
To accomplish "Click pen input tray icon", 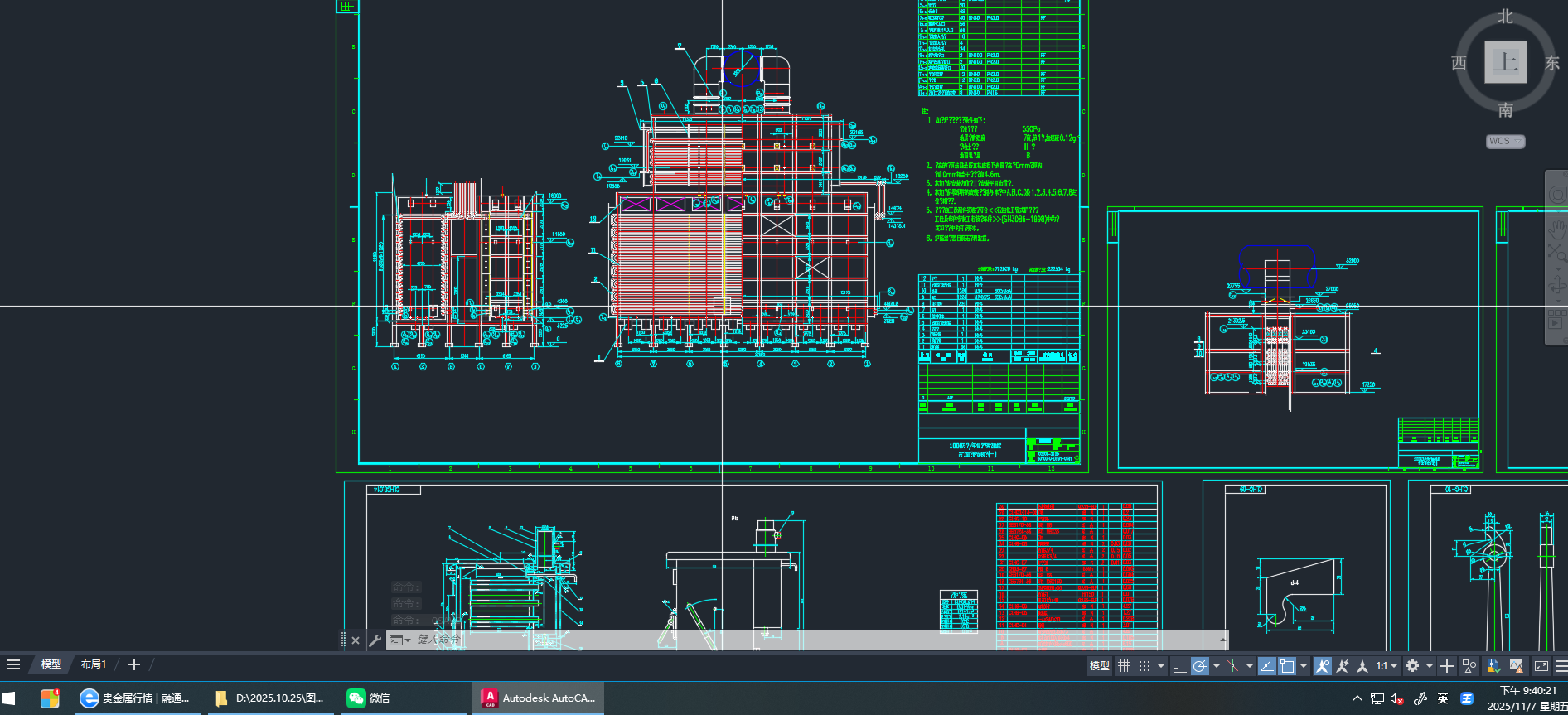I will (1420, 698).
